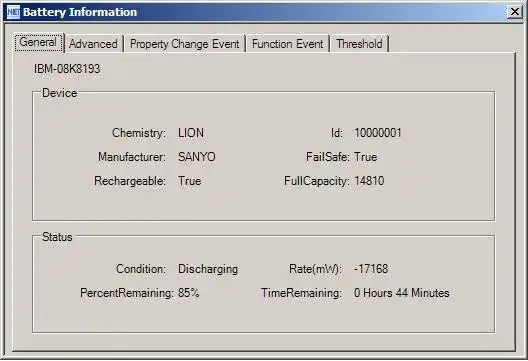Click the PercentRemaining: label
The height and width of the screenshot is (361, 528).
pyautogui.click(x=127, y=293)
